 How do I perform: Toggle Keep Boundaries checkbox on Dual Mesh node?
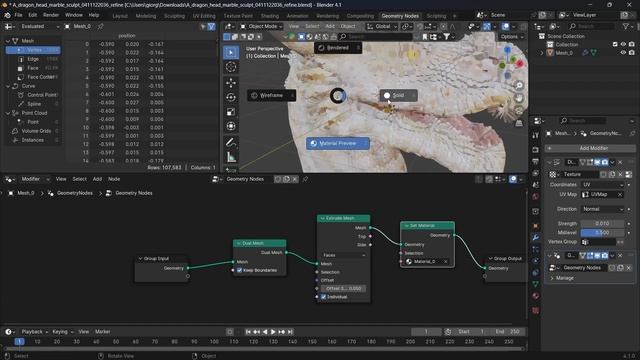point(240,270)
